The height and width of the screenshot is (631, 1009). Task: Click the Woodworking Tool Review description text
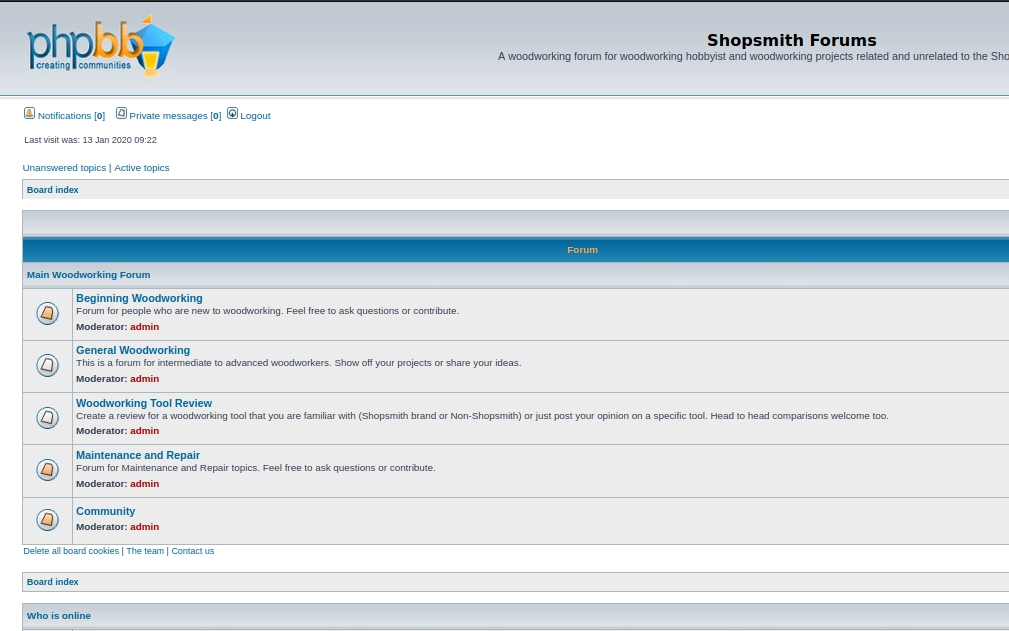(482, 416)
